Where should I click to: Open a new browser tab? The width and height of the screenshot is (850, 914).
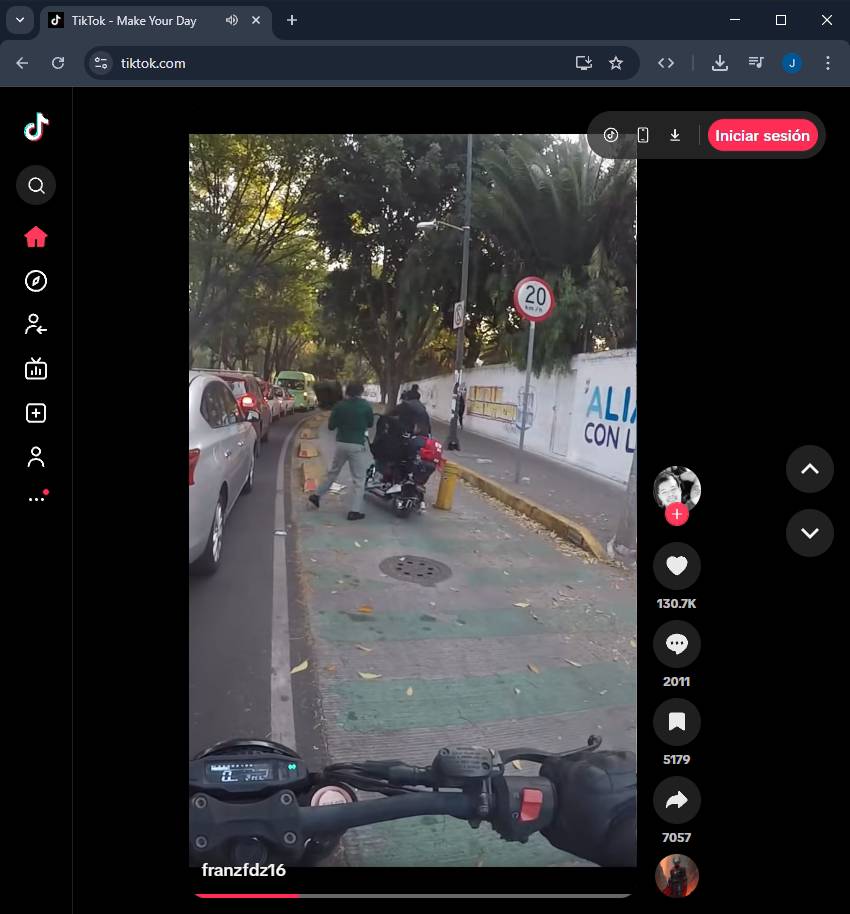coord(292,20)
